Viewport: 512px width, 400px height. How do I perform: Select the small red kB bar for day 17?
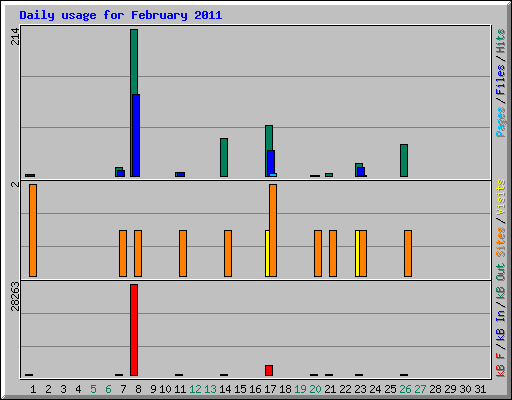269,370
